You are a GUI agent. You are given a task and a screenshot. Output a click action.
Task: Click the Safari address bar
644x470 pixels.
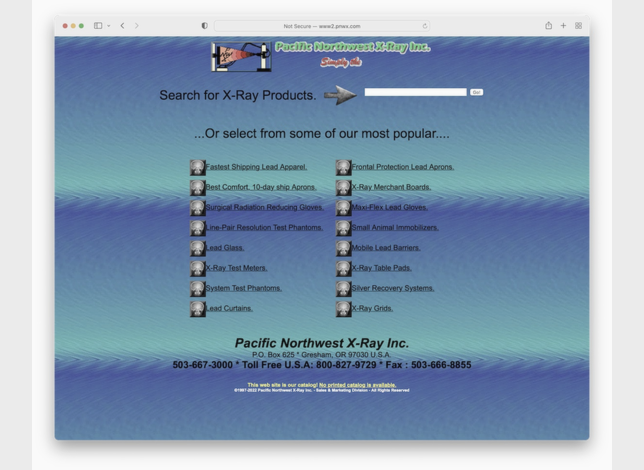point(321,26)
